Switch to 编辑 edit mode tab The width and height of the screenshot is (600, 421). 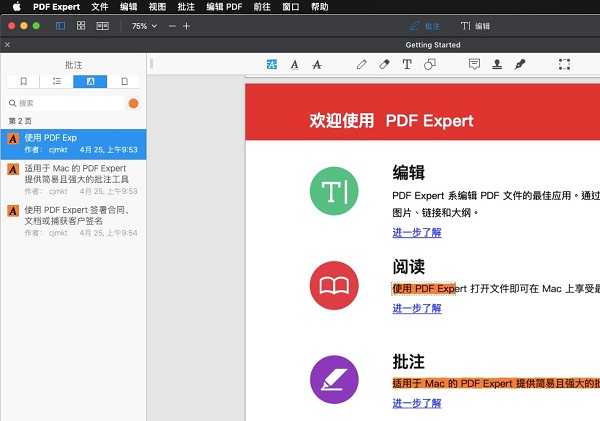(475, 26)
